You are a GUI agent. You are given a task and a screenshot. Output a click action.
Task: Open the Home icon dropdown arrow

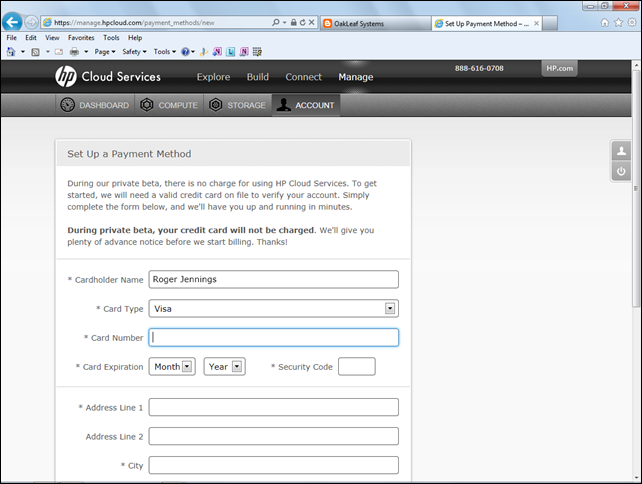[x=23, y=52]
